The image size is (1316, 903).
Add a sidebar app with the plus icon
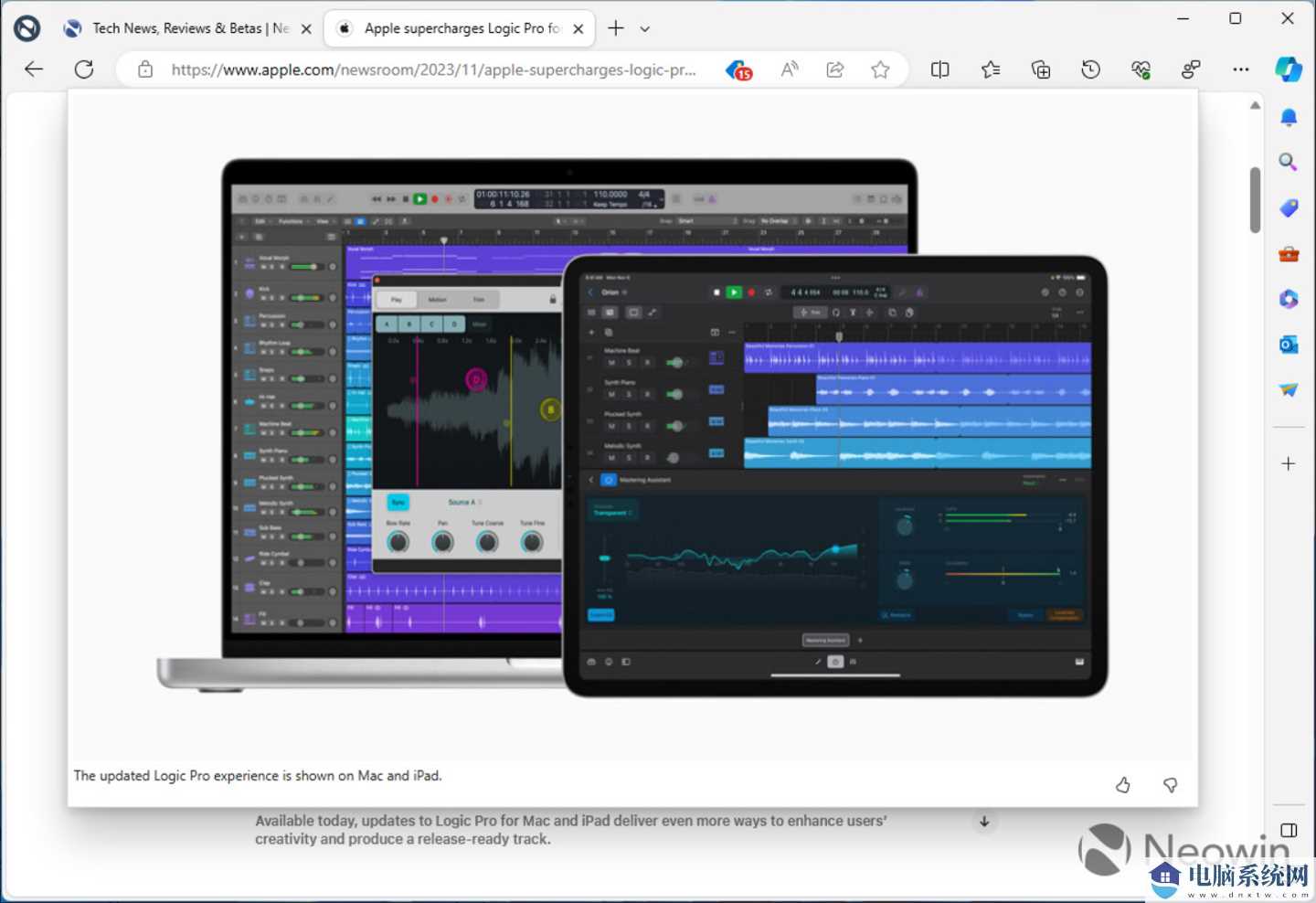1289,463
